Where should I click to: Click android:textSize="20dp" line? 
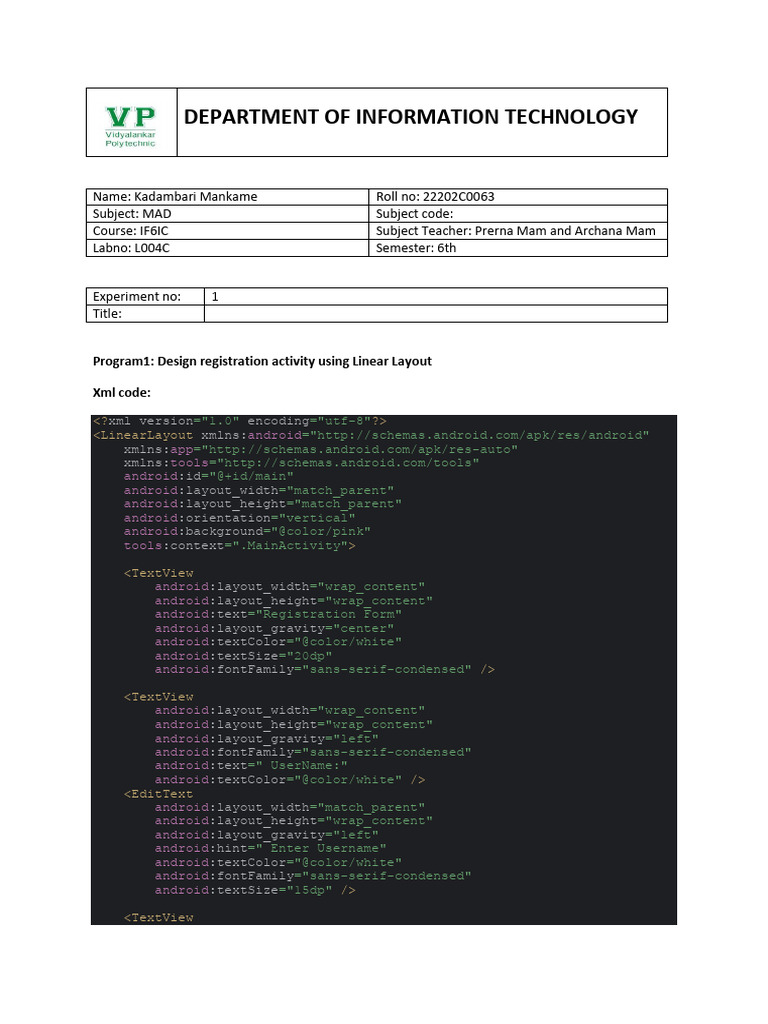tap(243, 656)
